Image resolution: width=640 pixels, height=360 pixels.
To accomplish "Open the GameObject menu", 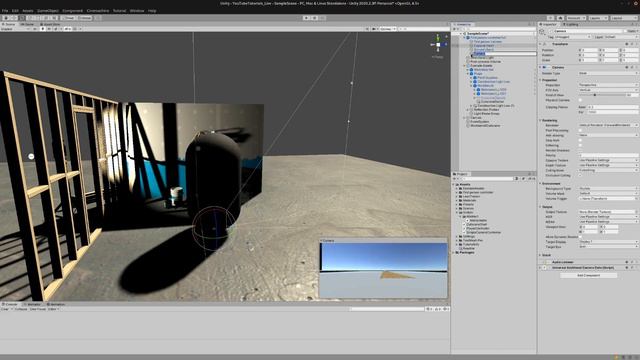I will [48, 11].
